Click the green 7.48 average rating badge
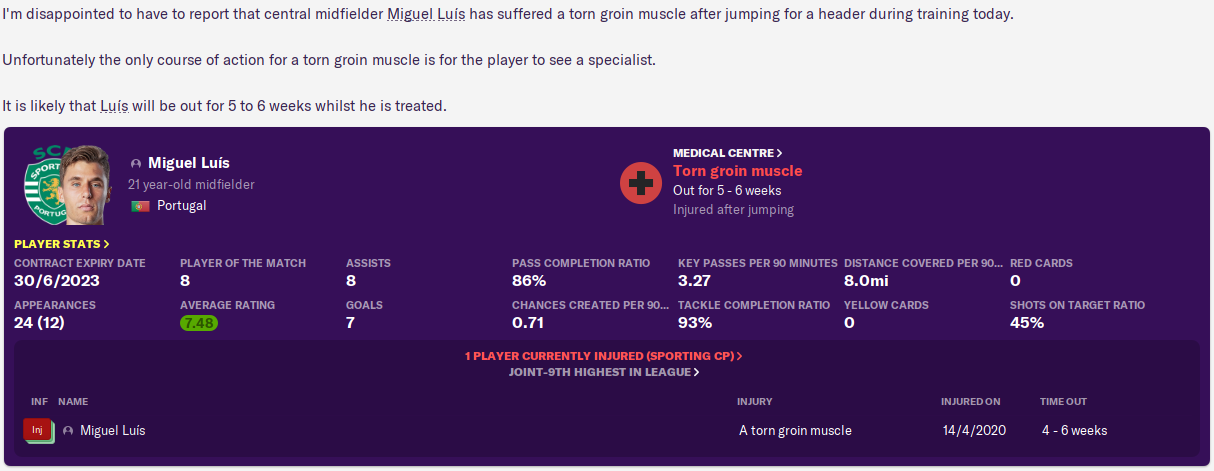The image size is (1214, 471). click(199, 323)
